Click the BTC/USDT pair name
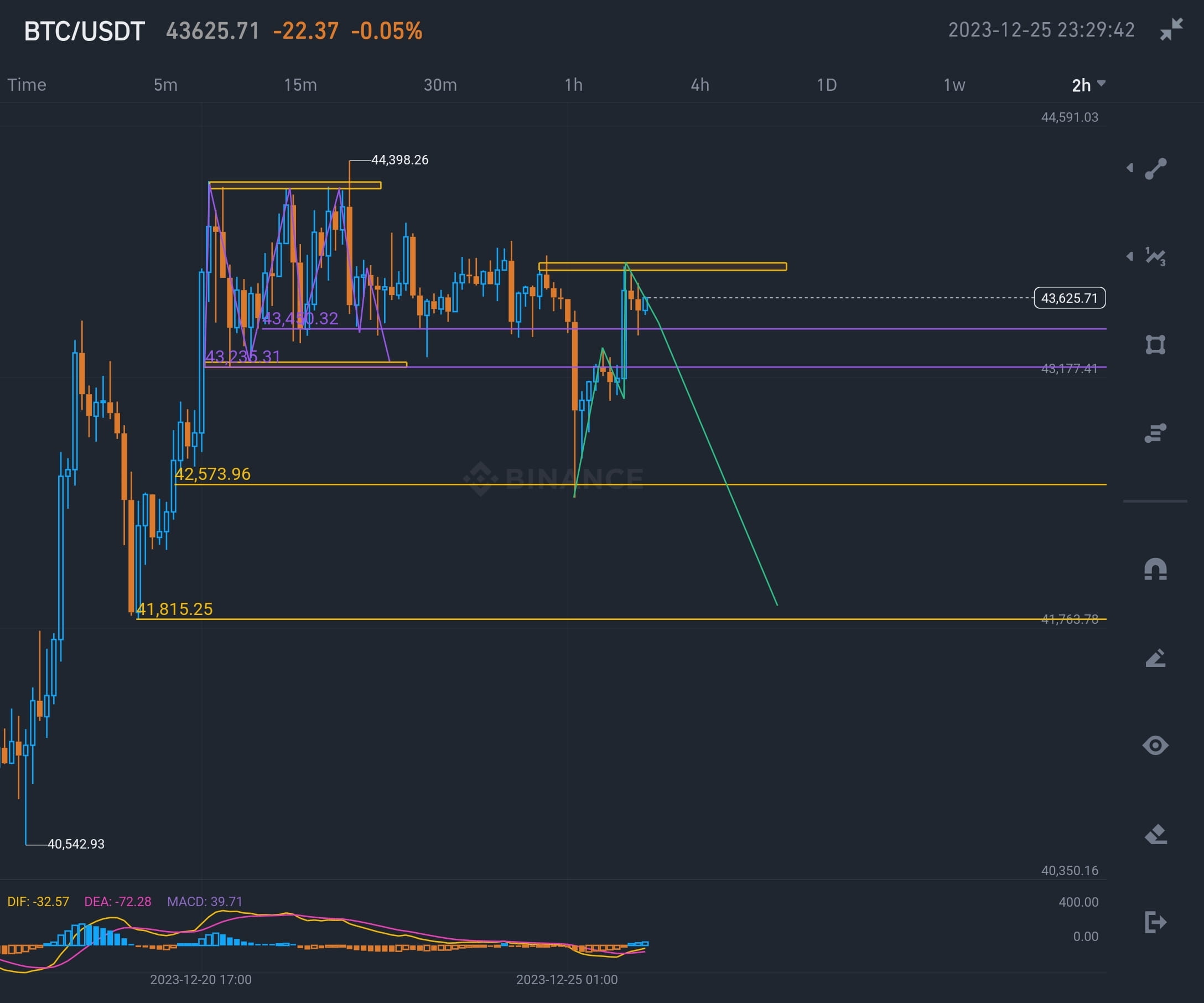Screen dimensions: 1204x1003 tap(84, 30)
